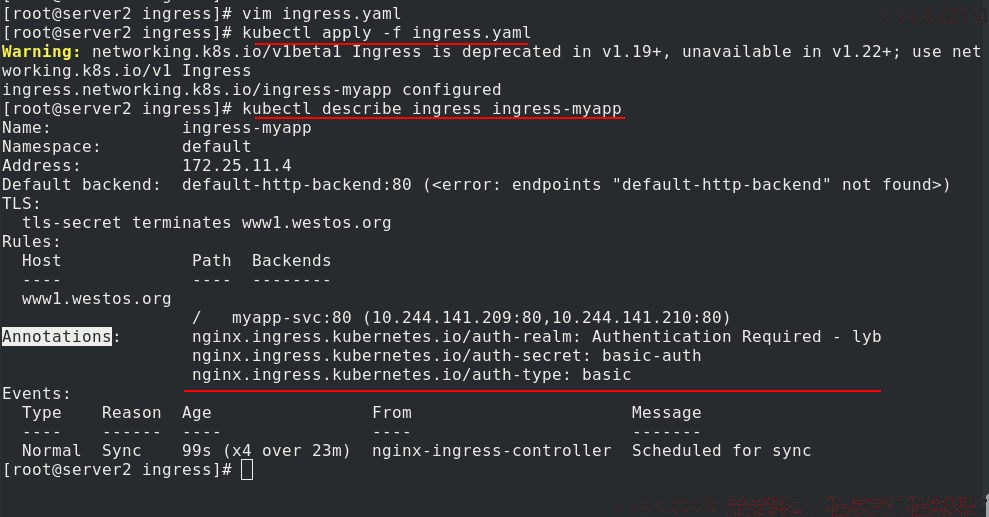Click the auth-realm annotation line
The image size is (989, 517).
click(536, 337)
